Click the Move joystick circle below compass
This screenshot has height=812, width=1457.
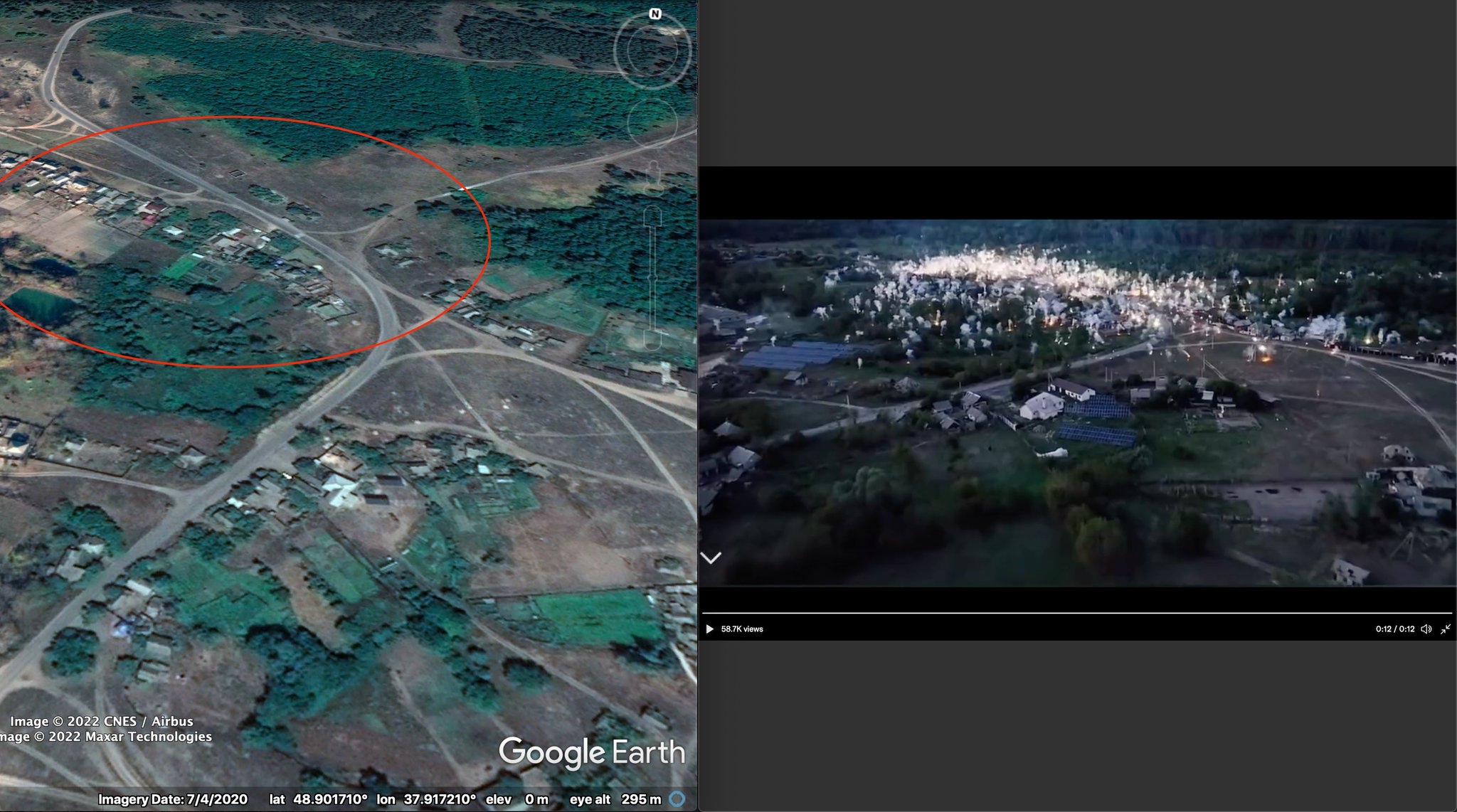point(652,124)
